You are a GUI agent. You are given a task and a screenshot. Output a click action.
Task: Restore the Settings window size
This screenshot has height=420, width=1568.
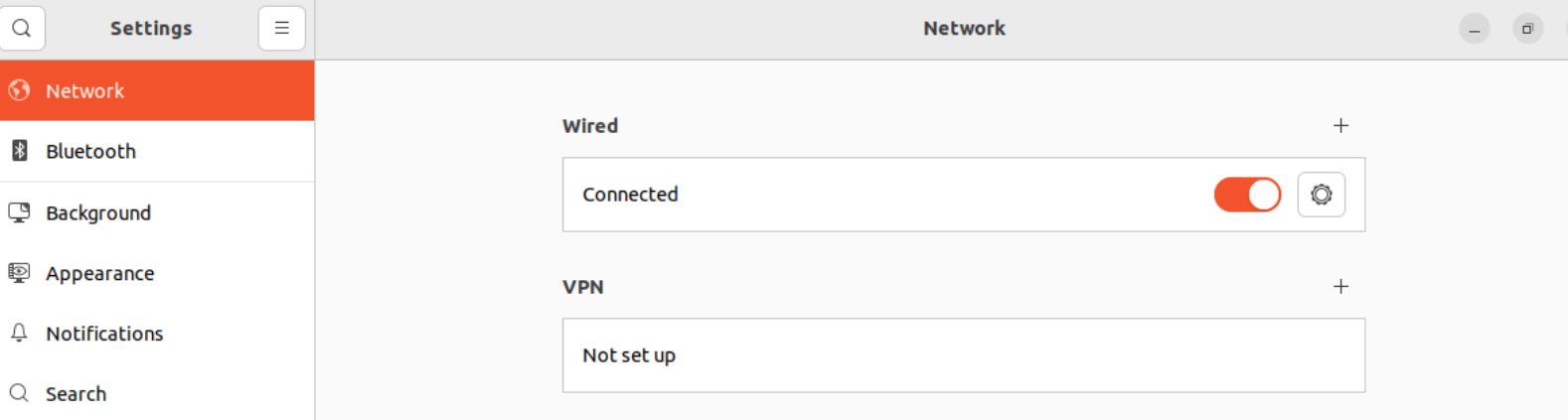point(1527,29)
